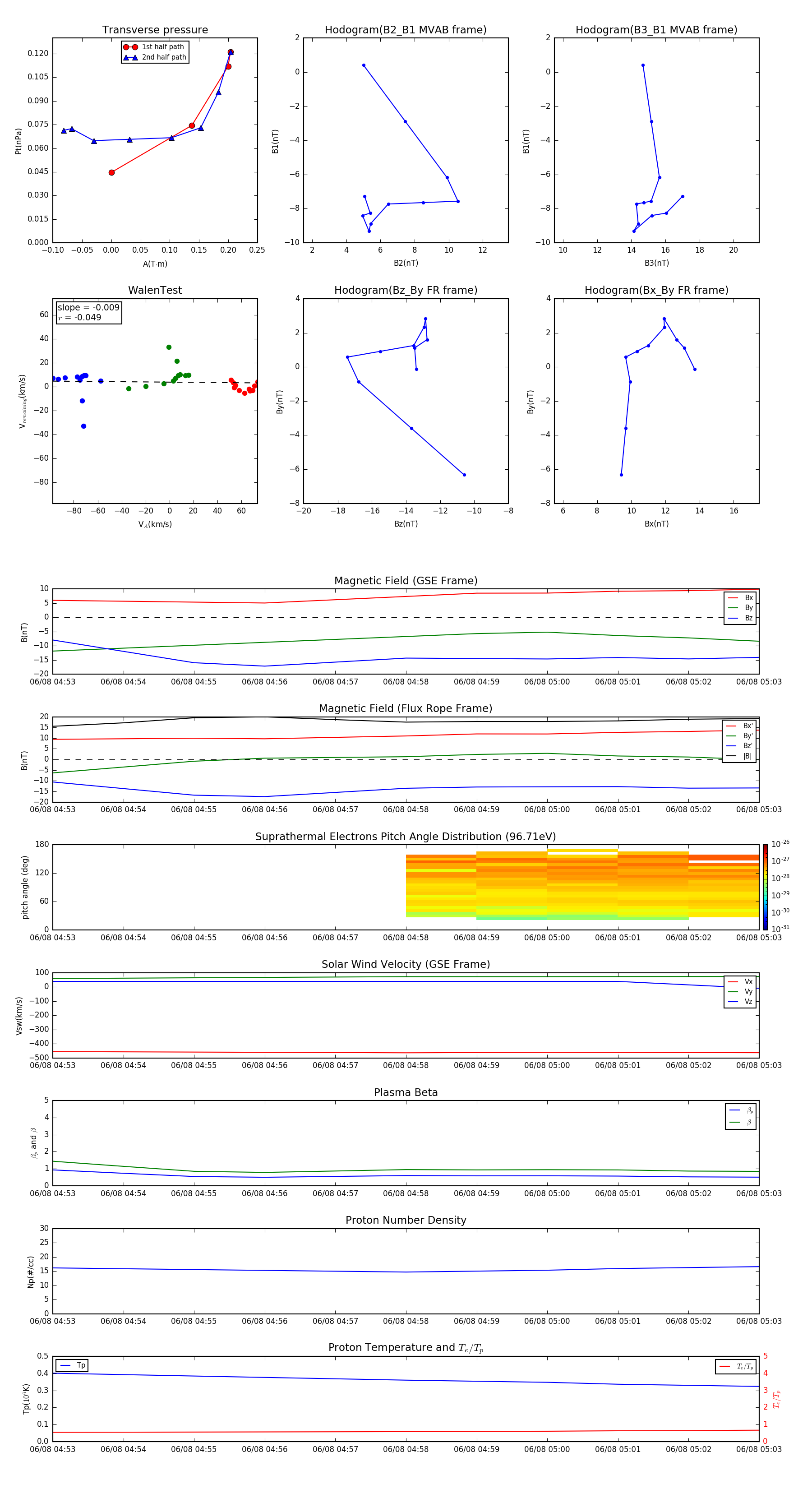
Task: Click the 'B2(nT)' x-axis label
Action: coord(406,263)
